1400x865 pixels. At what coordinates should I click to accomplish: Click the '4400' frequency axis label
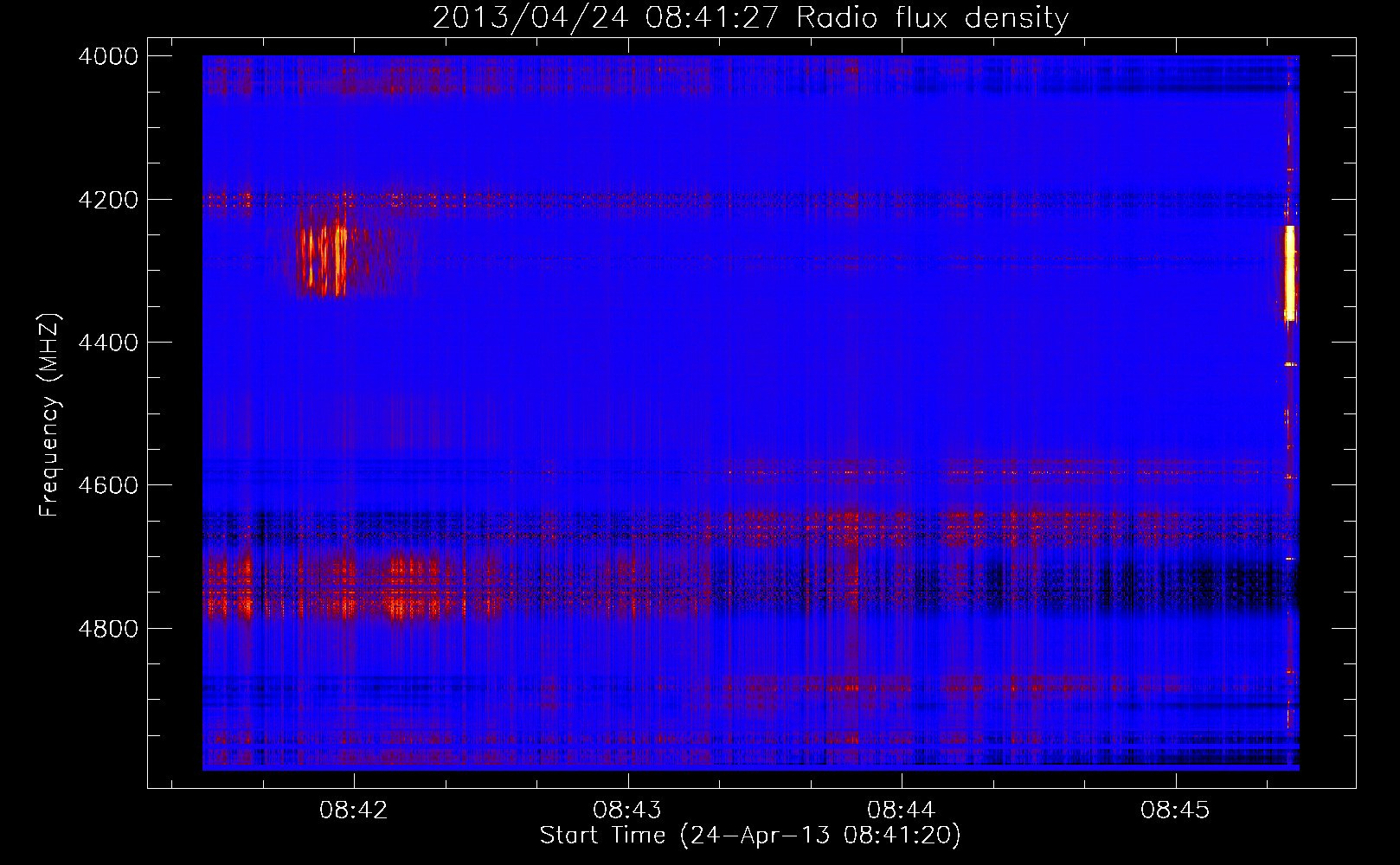[x=108, y=343]
